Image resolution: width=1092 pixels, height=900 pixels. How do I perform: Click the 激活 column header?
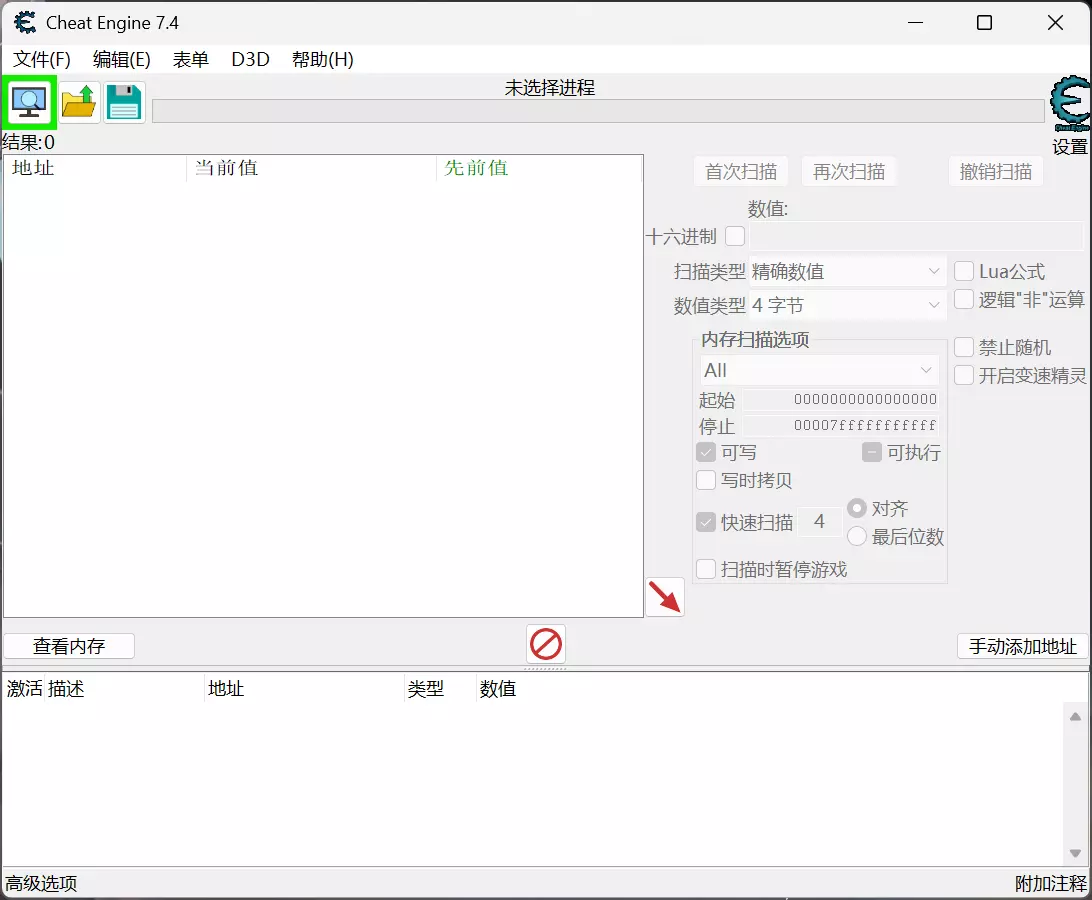24,689
